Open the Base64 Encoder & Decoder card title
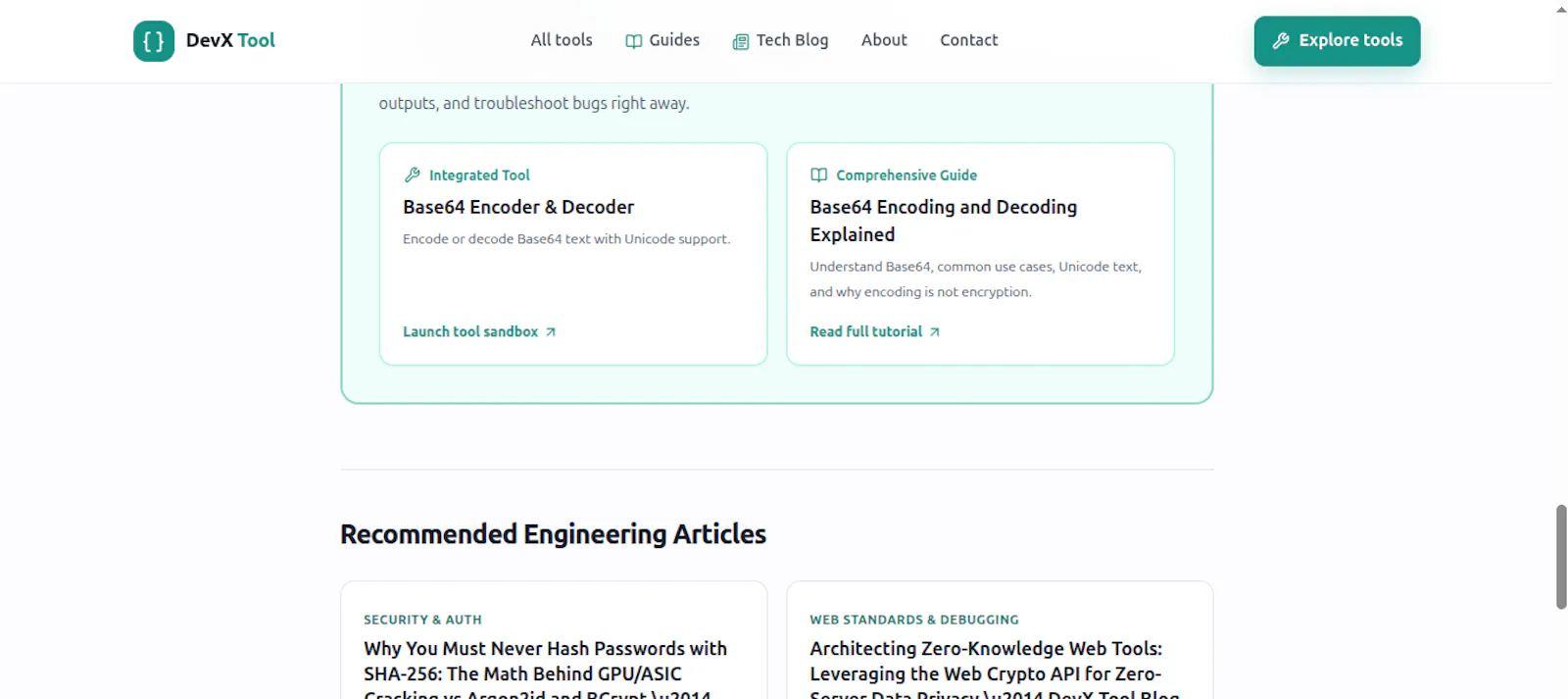1568x699 pixels. tap(518, 207)
